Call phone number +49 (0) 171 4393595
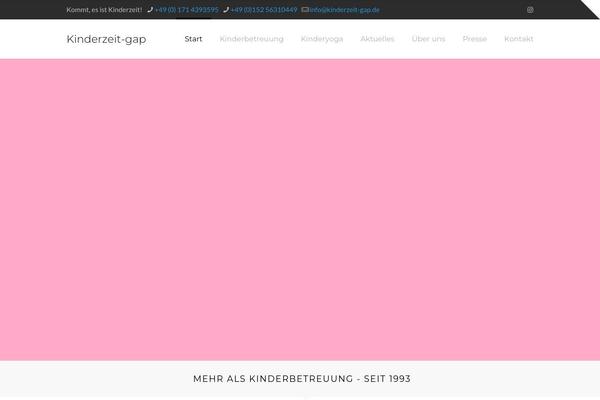 pos(187,10)
